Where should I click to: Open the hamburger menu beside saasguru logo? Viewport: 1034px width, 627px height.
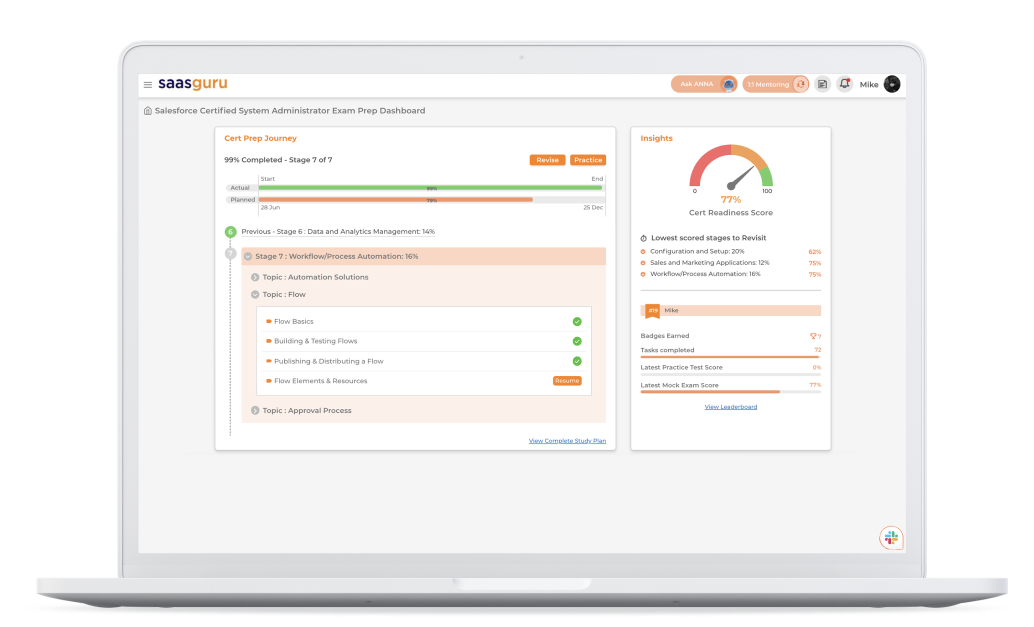click(x=148, y=85)
